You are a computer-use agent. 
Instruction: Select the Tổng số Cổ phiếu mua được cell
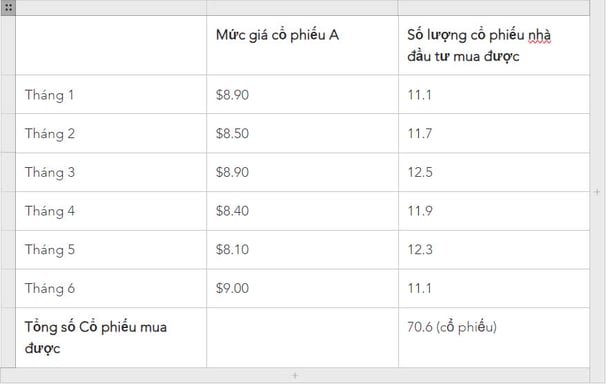pyautogui.click(x=111, y=338)
